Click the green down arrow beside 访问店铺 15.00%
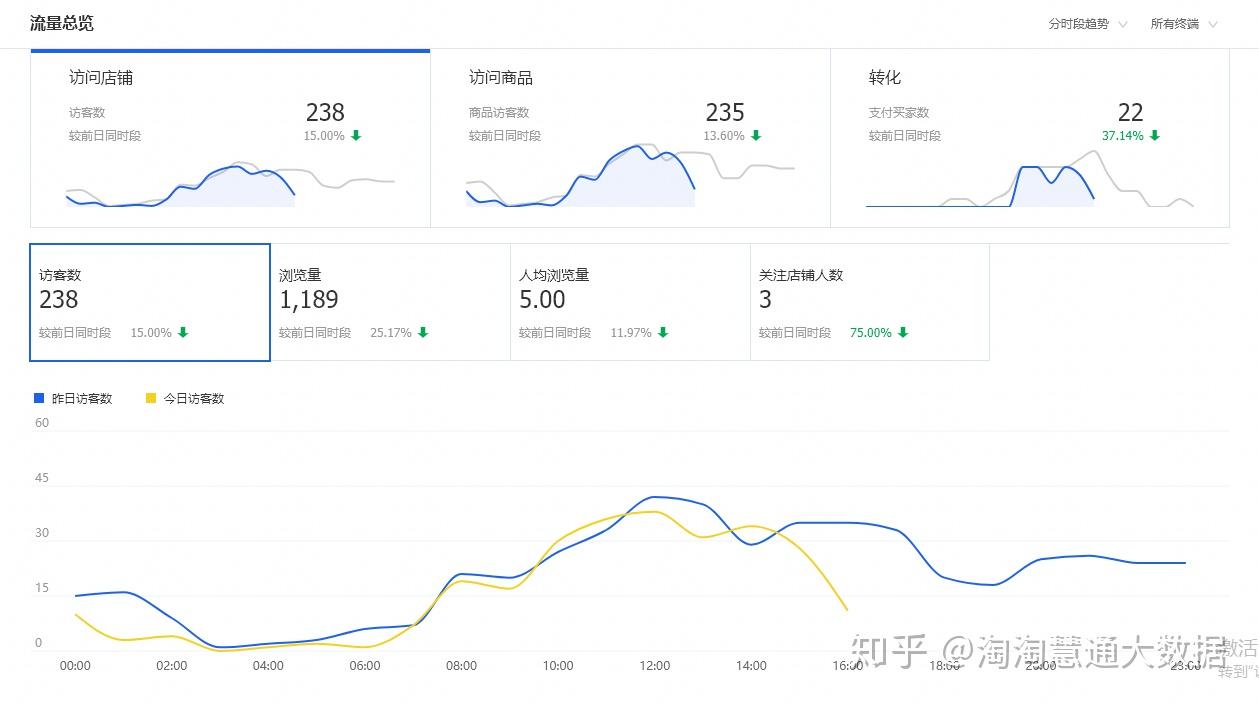Image resolution: width=1259 pixels, height=703 pixels. (x=356, y=136)
